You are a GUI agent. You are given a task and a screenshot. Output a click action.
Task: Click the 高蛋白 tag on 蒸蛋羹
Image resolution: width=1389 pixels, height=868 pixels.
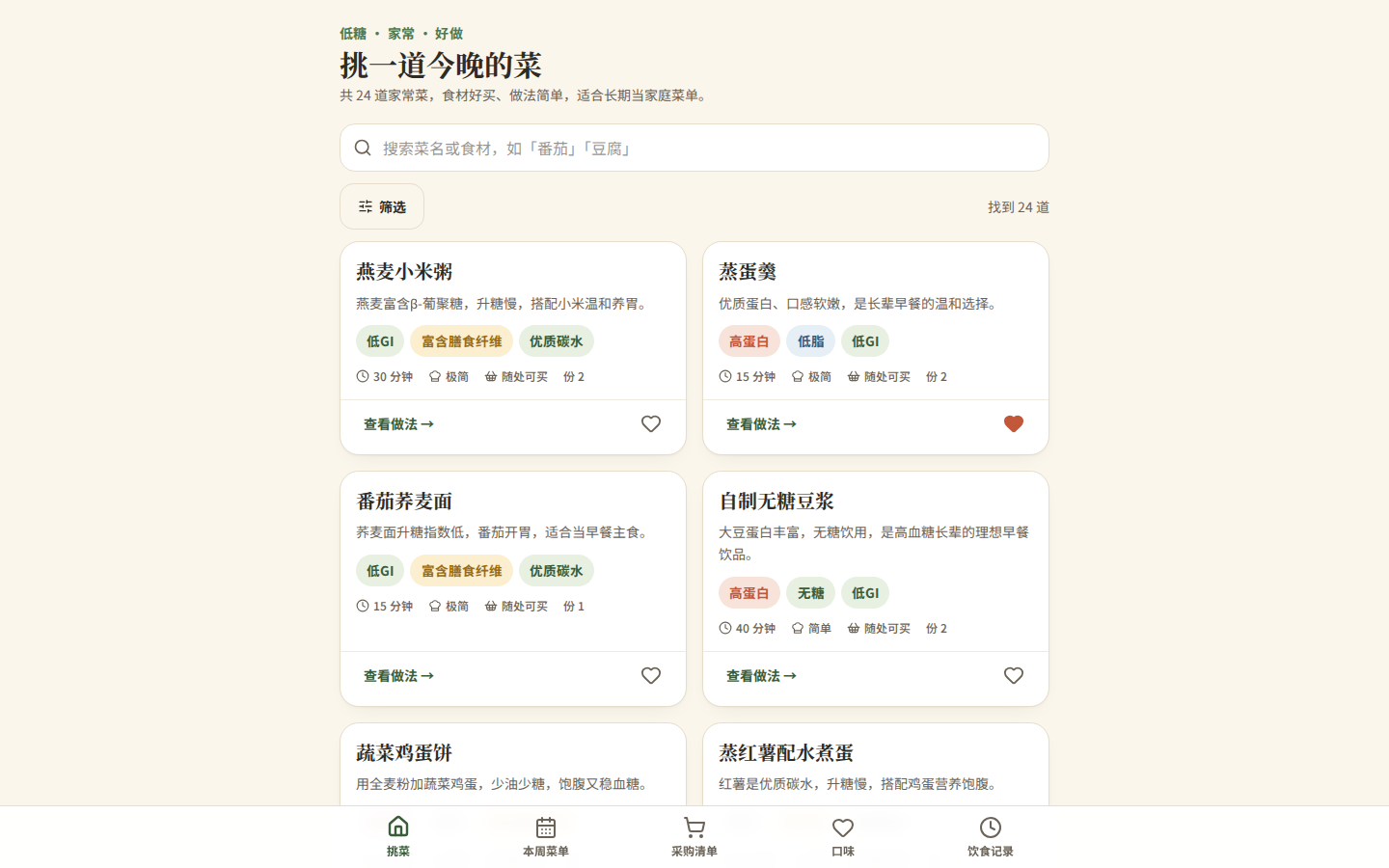pos(749,341)
